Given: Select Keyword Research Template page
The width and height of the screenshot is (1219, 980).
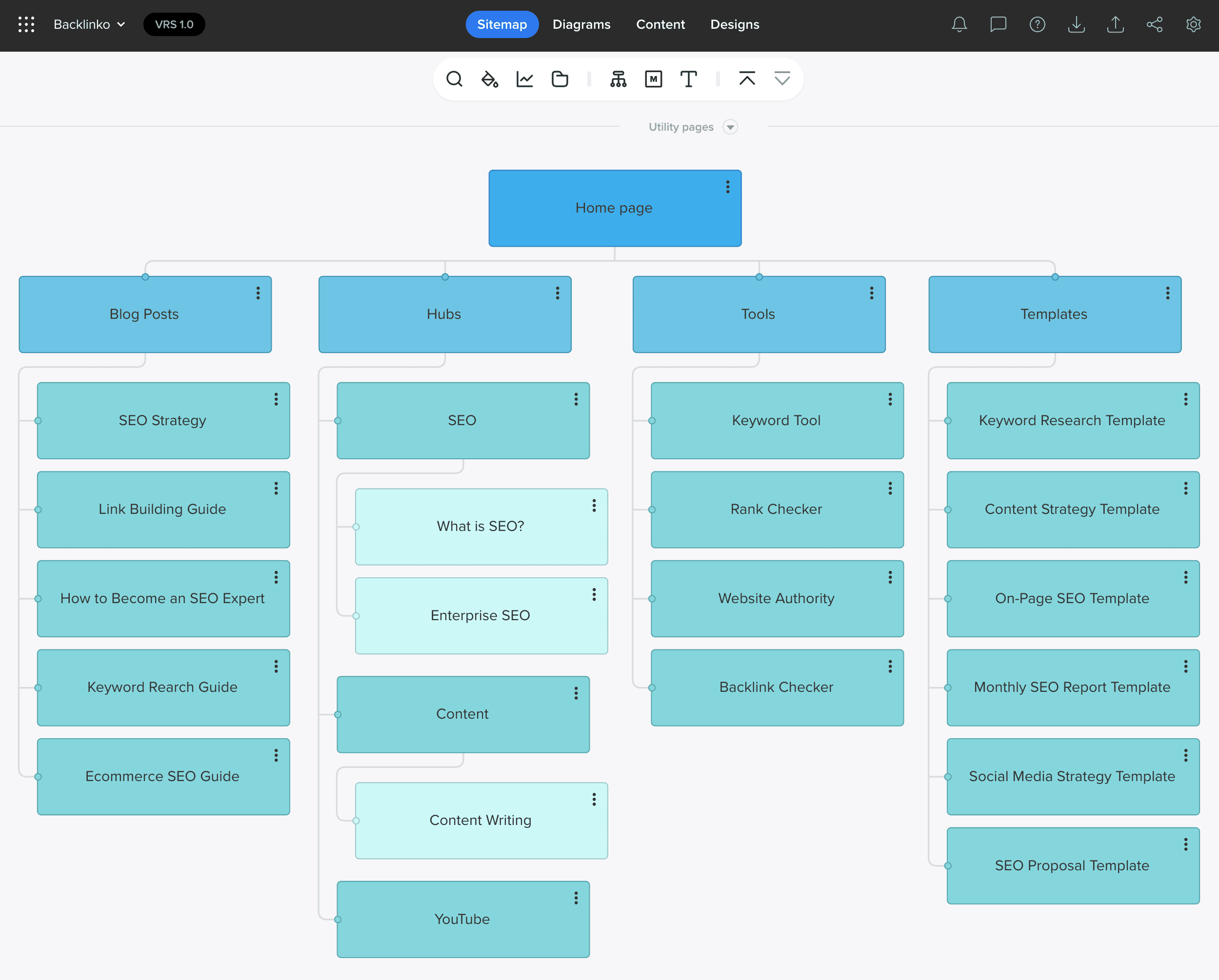Looking at the screenshot, I should (x=1073, y=420).
